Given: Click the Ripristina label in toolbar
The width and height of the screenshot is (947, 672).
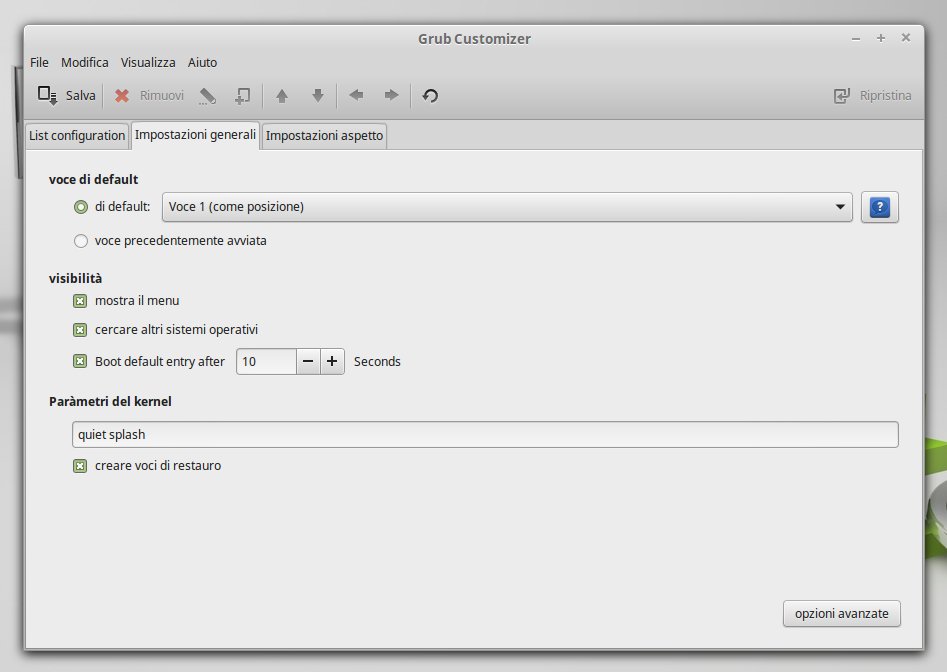Looking at the screenshot, I should (x=885, y=95).
